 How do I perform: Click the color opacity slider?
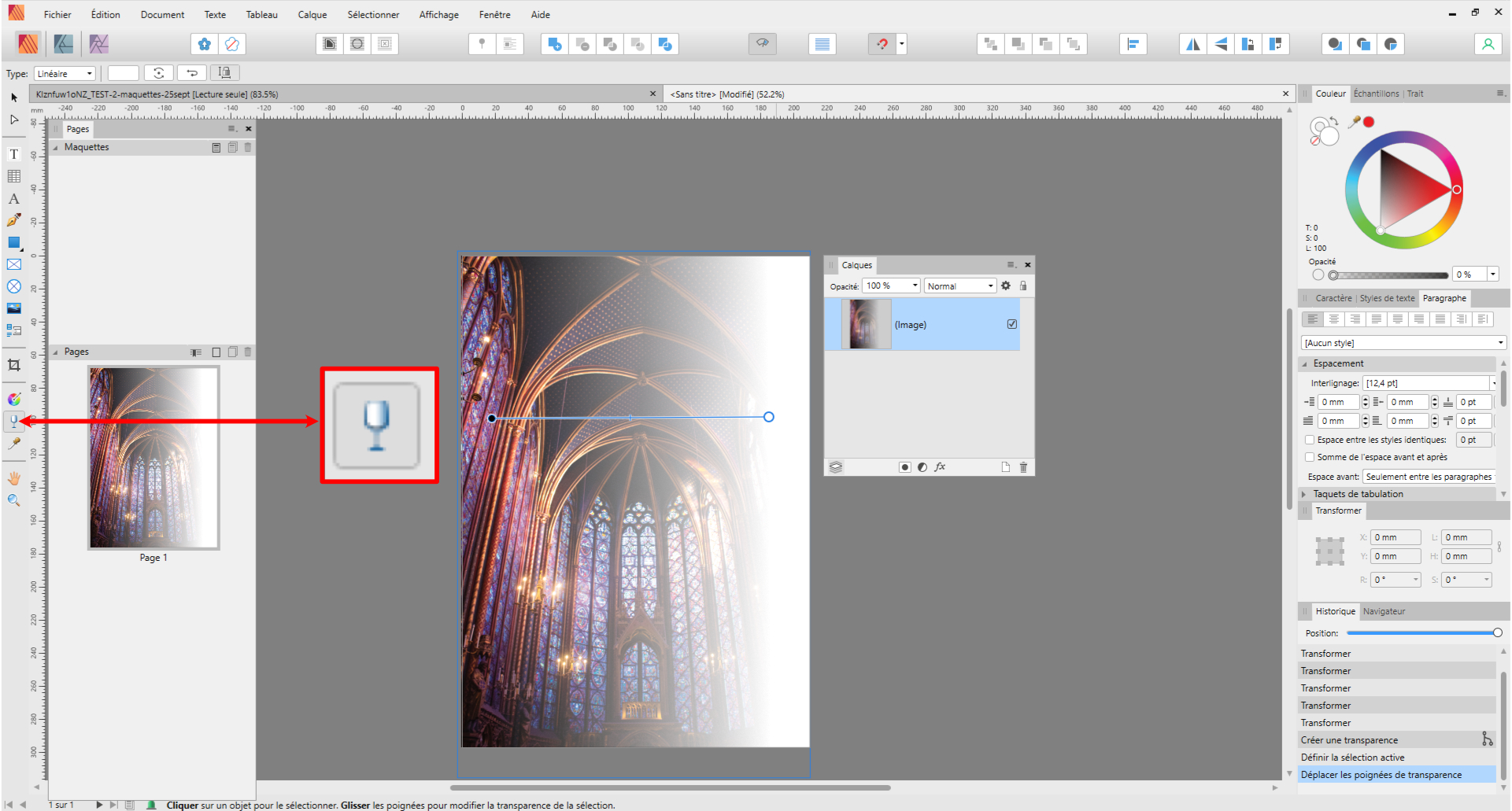pyautogui.click(x=1388, y=275)
